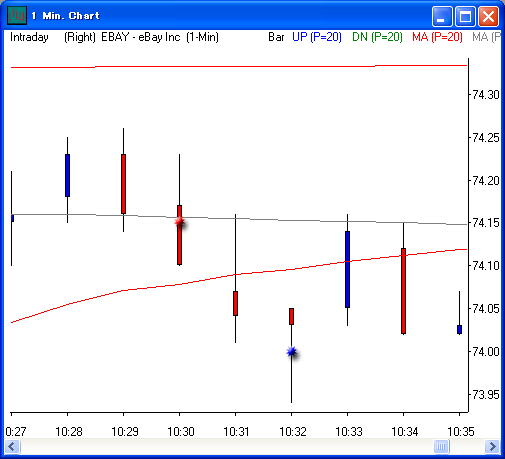Click the right scroll arrow button
The image size is (505, 459).
click(x=492, y=446)
